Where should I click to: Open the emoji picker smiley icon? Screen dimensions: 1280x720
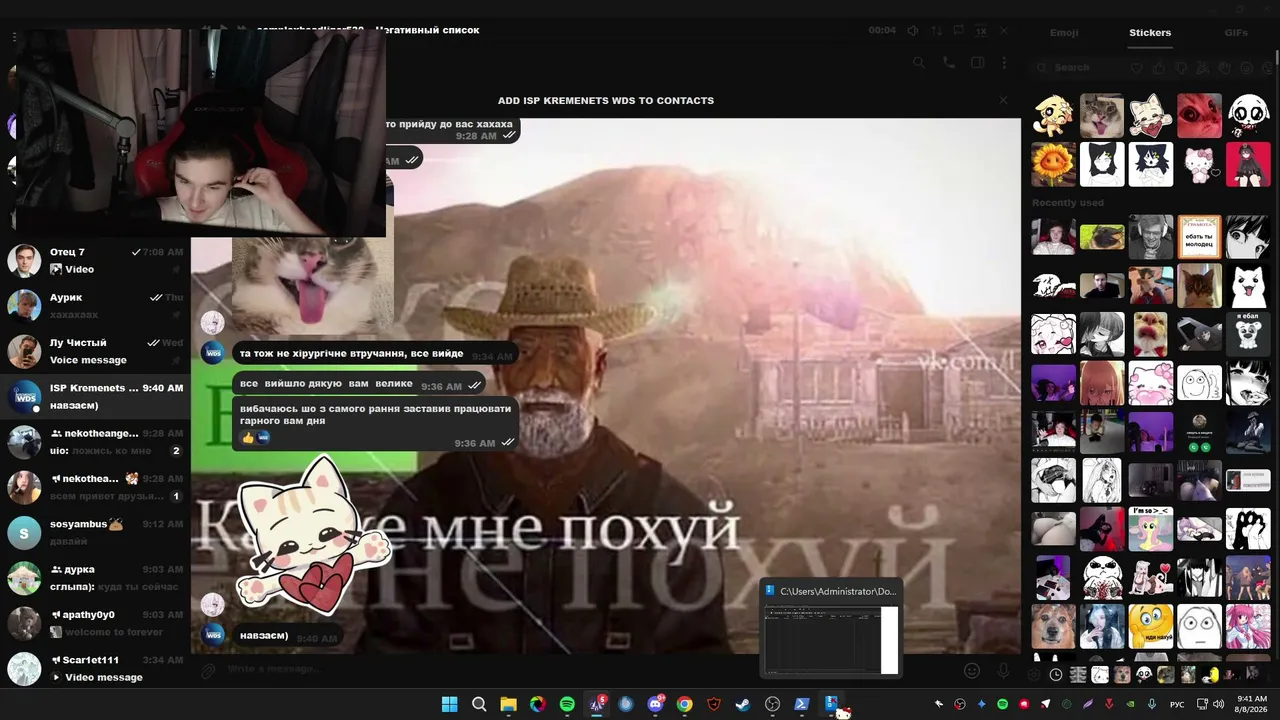pyautogui.click(x=972, y=671)
